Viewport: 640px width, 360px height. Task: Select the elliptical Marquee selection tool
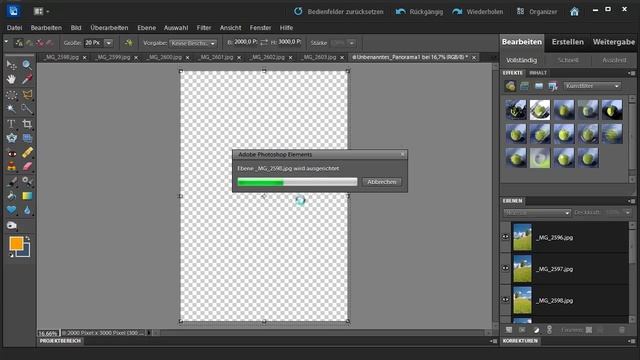pos(11,95)
